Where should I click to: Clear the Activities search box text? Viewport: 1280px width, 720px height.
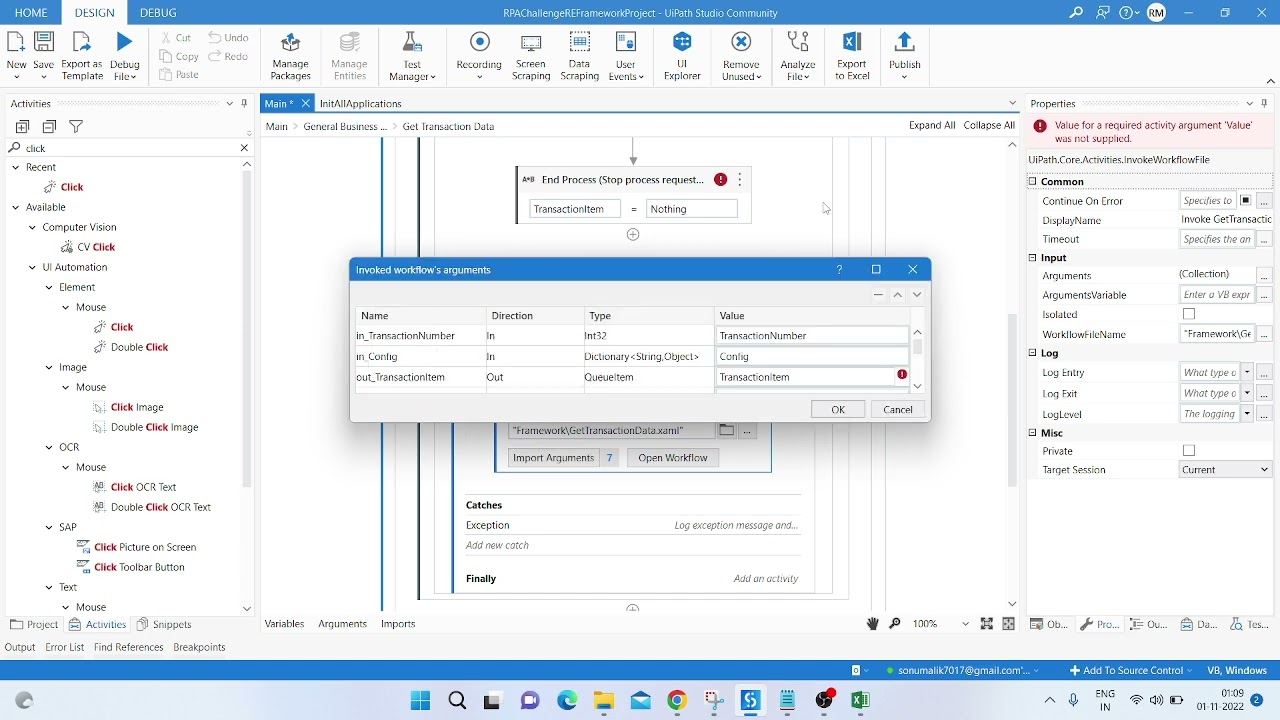[244, 148]
